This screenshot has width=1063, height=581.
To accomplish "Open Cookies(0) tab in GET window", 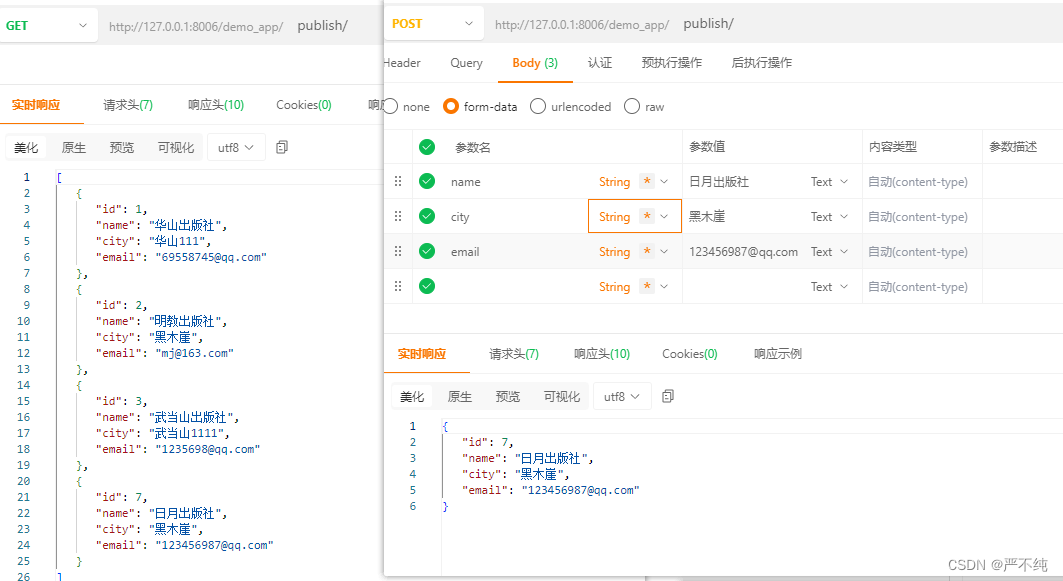I will (x=304, y=104).
